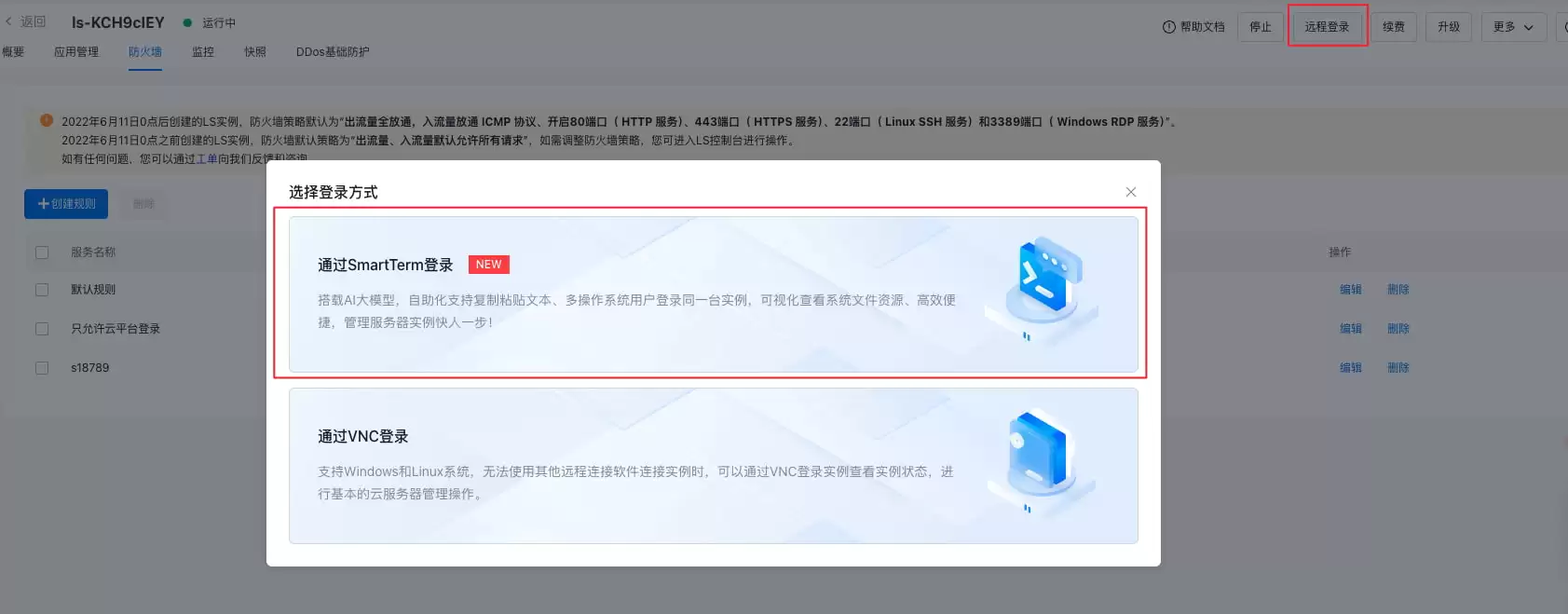Click the NEW badge beside SmartTerm
This screenshot has width=1568, height=614.
coord(488,265)
